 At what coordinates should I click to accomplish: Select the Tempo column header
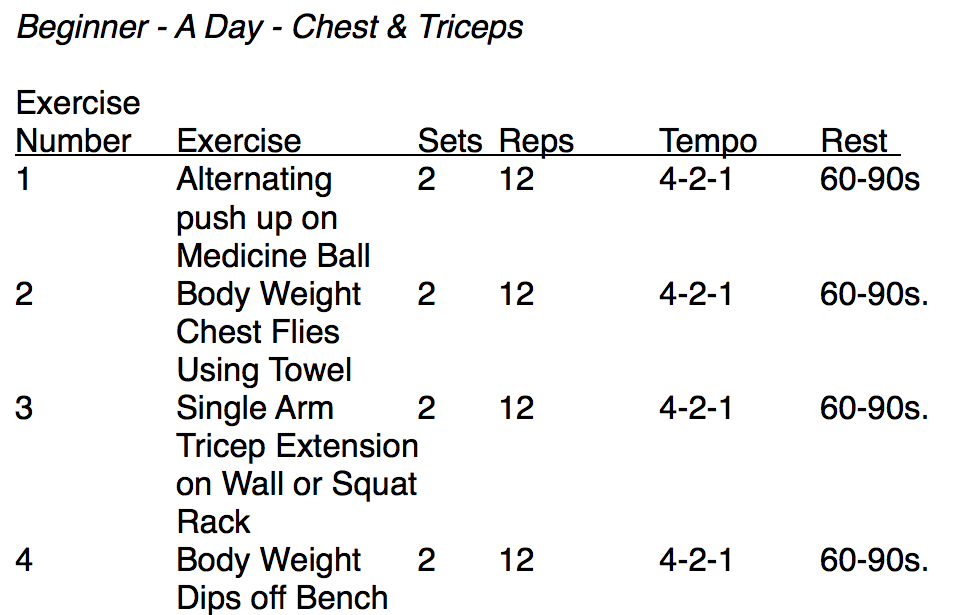[708, 142]
